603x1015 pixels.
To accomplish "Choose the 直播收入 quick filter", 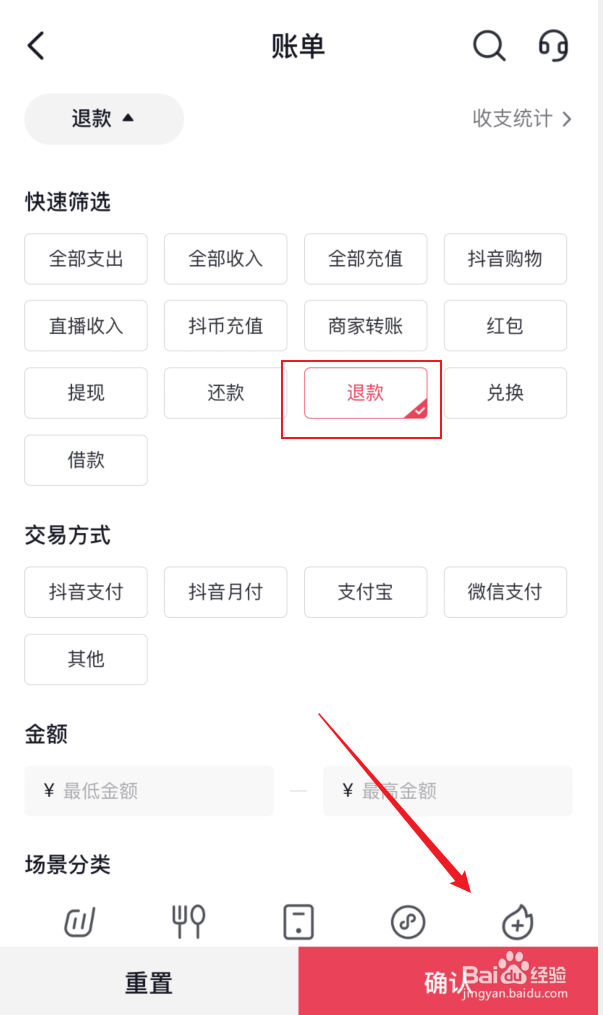I will click(x=86, y=326).
